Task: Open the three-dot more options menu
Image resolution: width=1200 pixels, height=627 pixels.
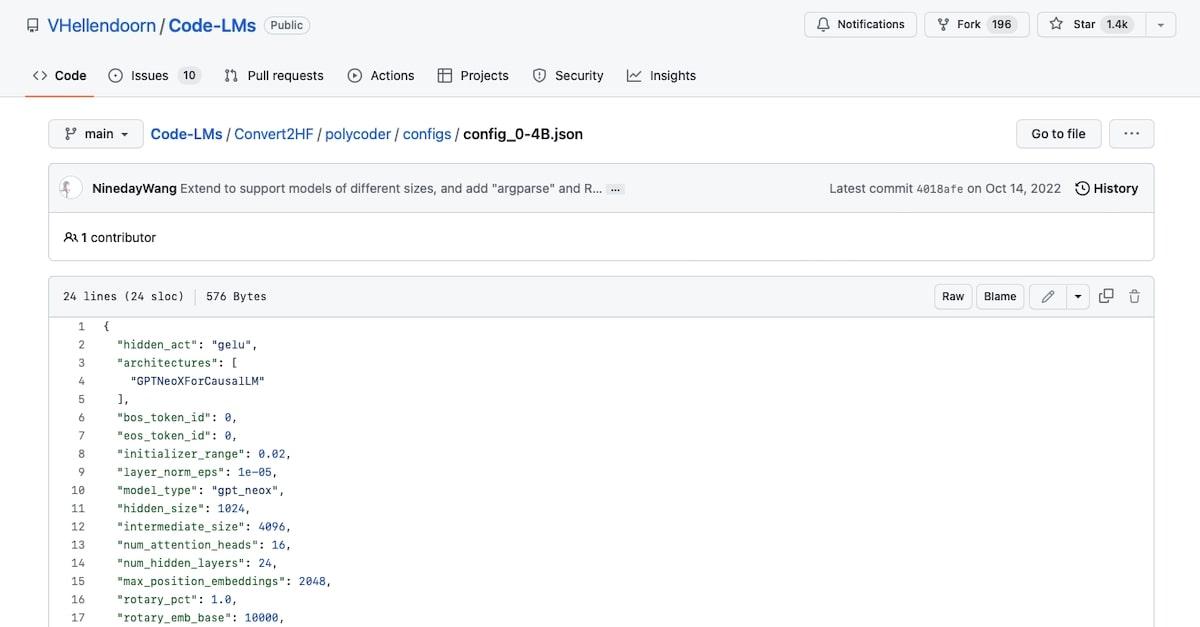Action: (x=1131, y=134)
